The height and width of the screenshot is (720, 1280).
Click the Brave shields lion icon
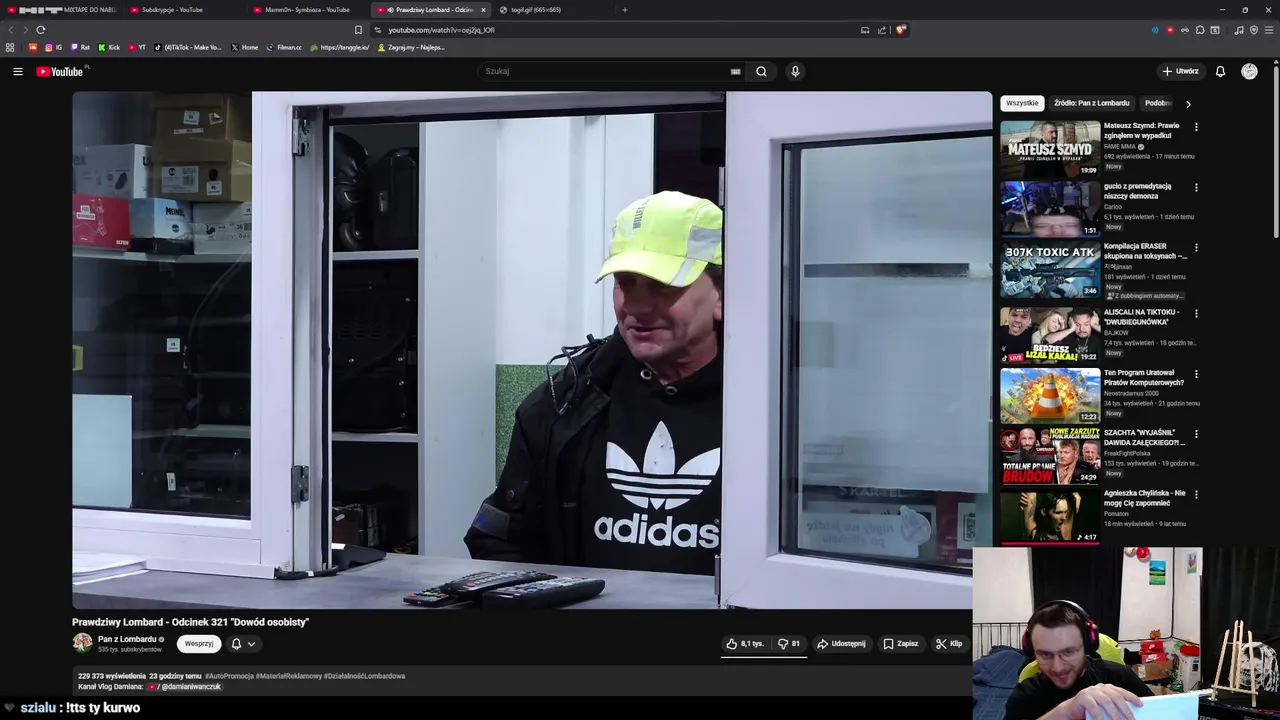click(x=900, y=30)
